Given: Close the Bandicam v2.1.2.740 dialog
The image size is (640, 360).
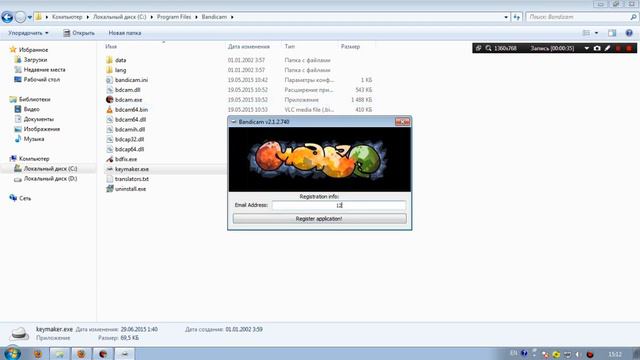Looking at the screenshot, I should [x=402, y=122].
